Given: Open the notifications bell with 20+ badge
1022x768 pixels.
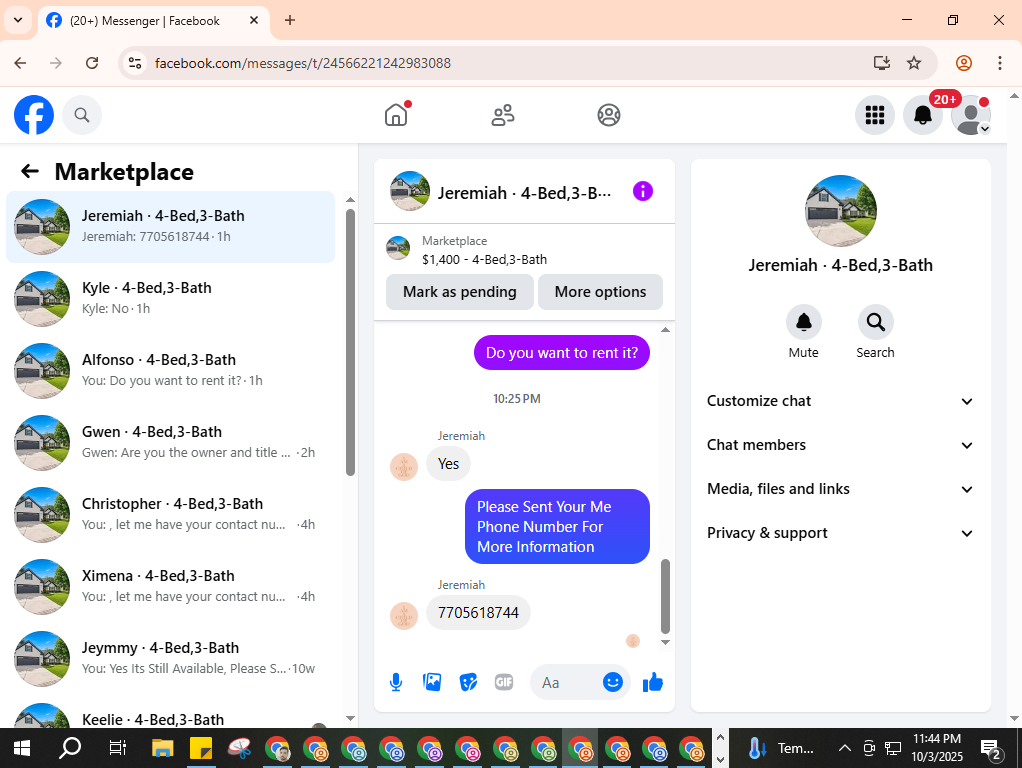Looking at the screenshot, I should click(922, 115).
